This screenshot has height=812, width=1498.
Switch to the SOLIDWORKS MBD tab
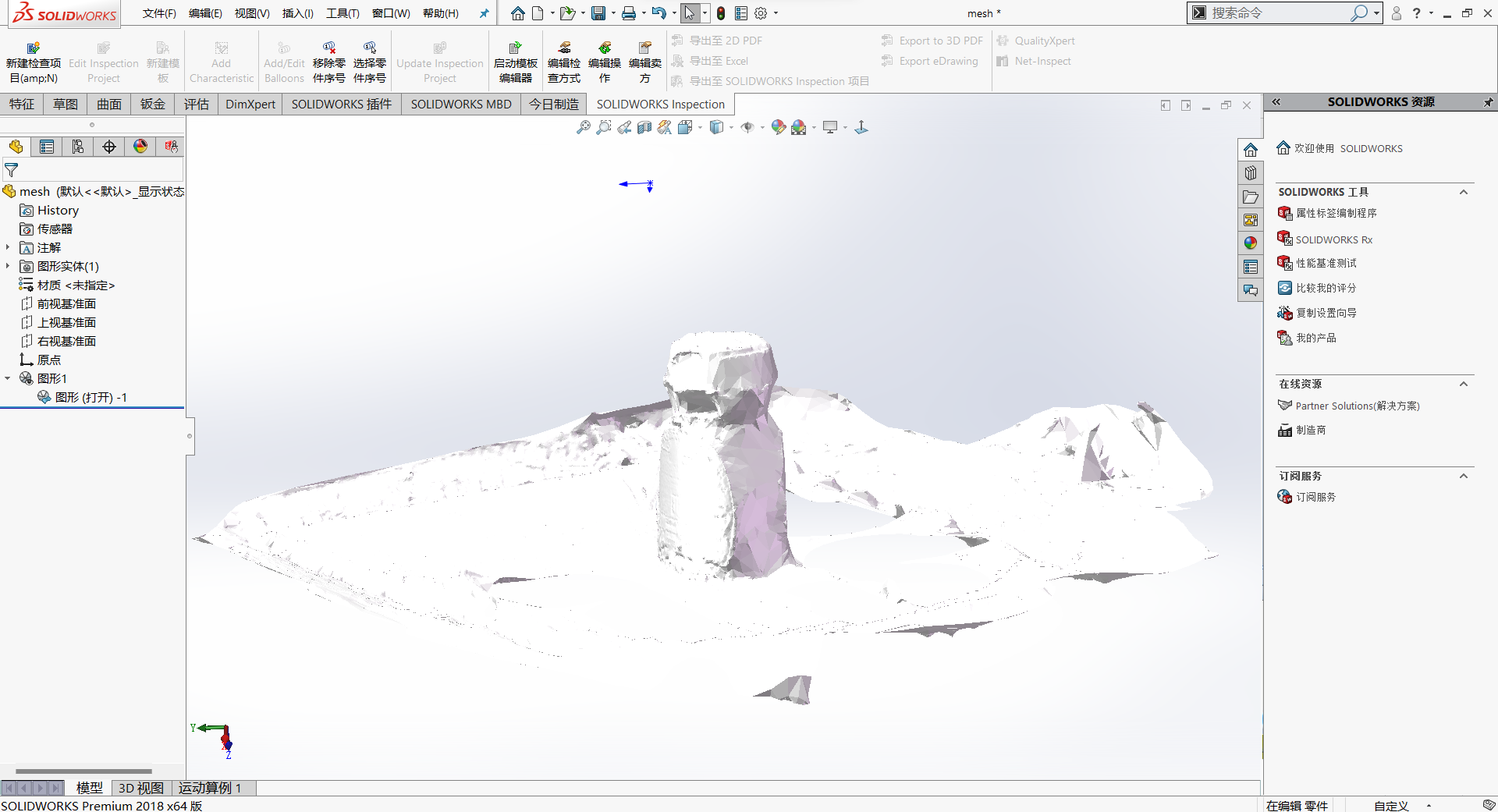pyautogui.click(x=460, y=104)
